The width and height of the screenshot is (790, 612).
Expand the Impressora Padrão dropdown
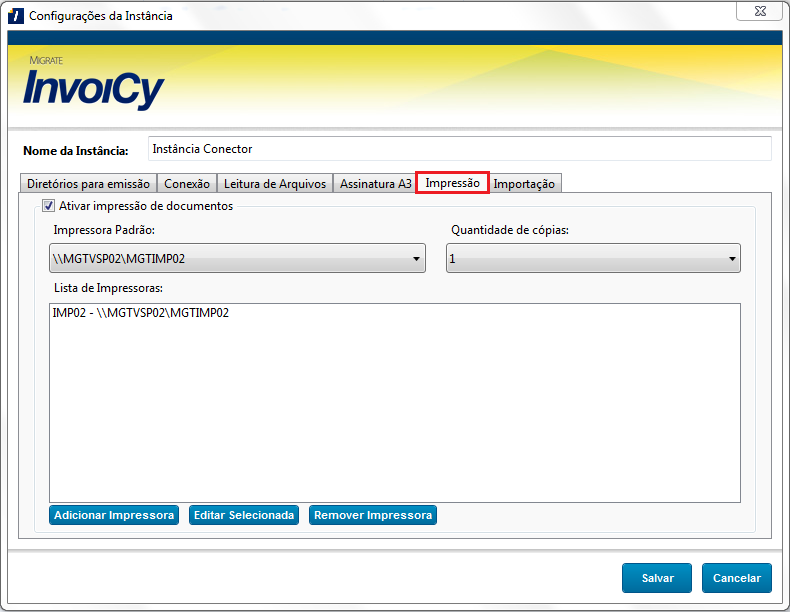(238, 259)
